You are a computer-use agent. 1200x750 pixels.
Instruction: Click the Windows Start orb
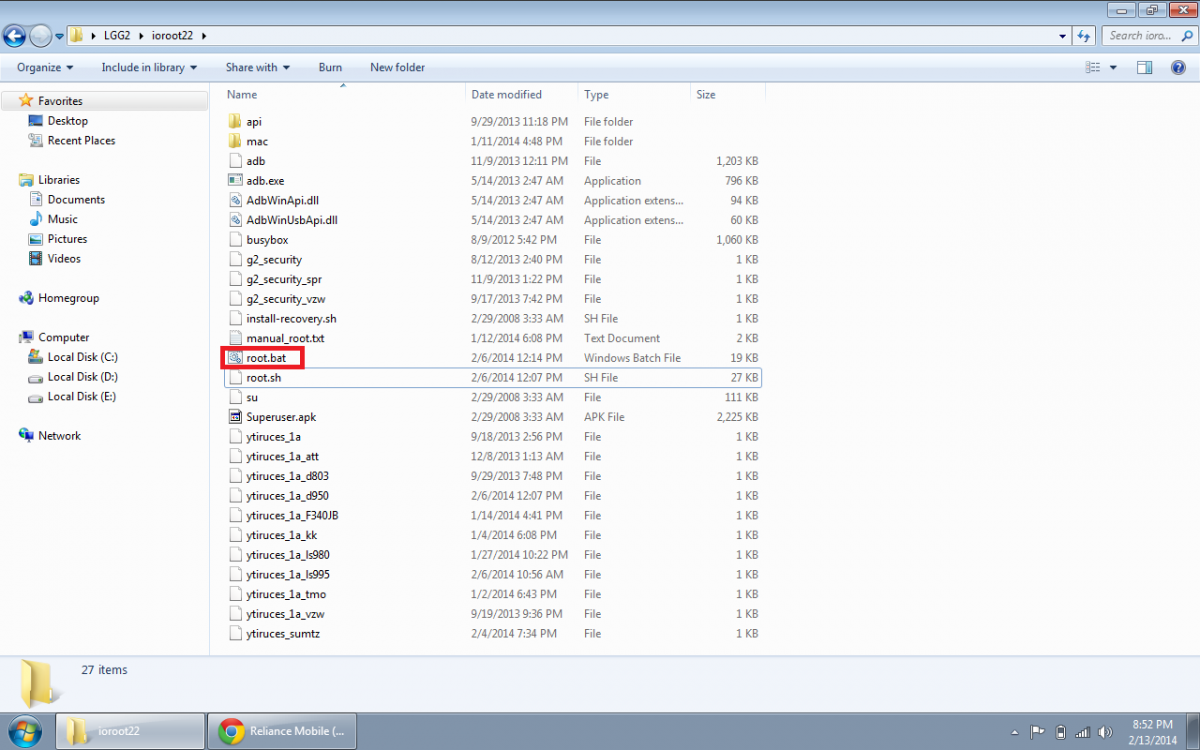[x=24, y=730]
